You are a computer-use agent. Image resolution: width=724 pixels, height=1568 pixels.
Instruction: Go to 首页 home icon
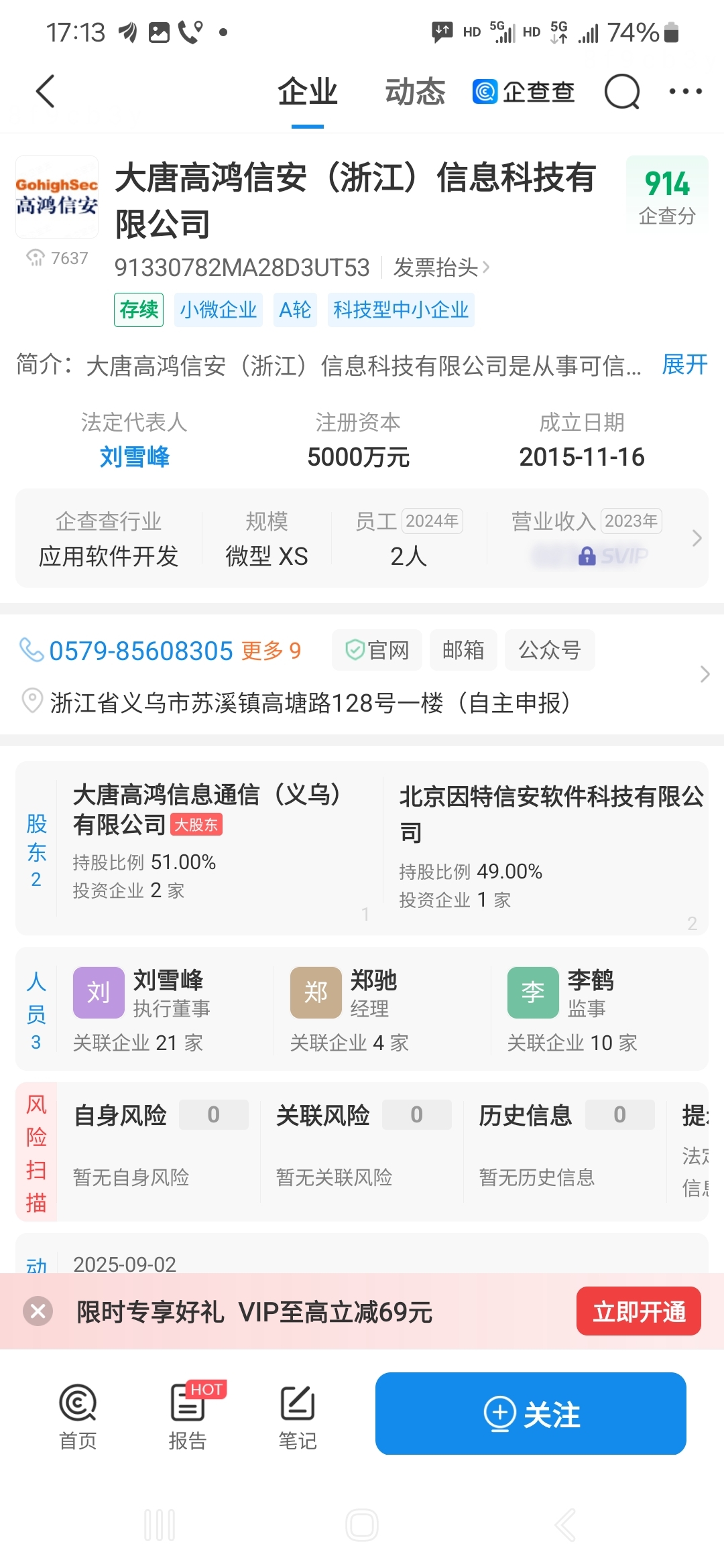[78, 1417]
